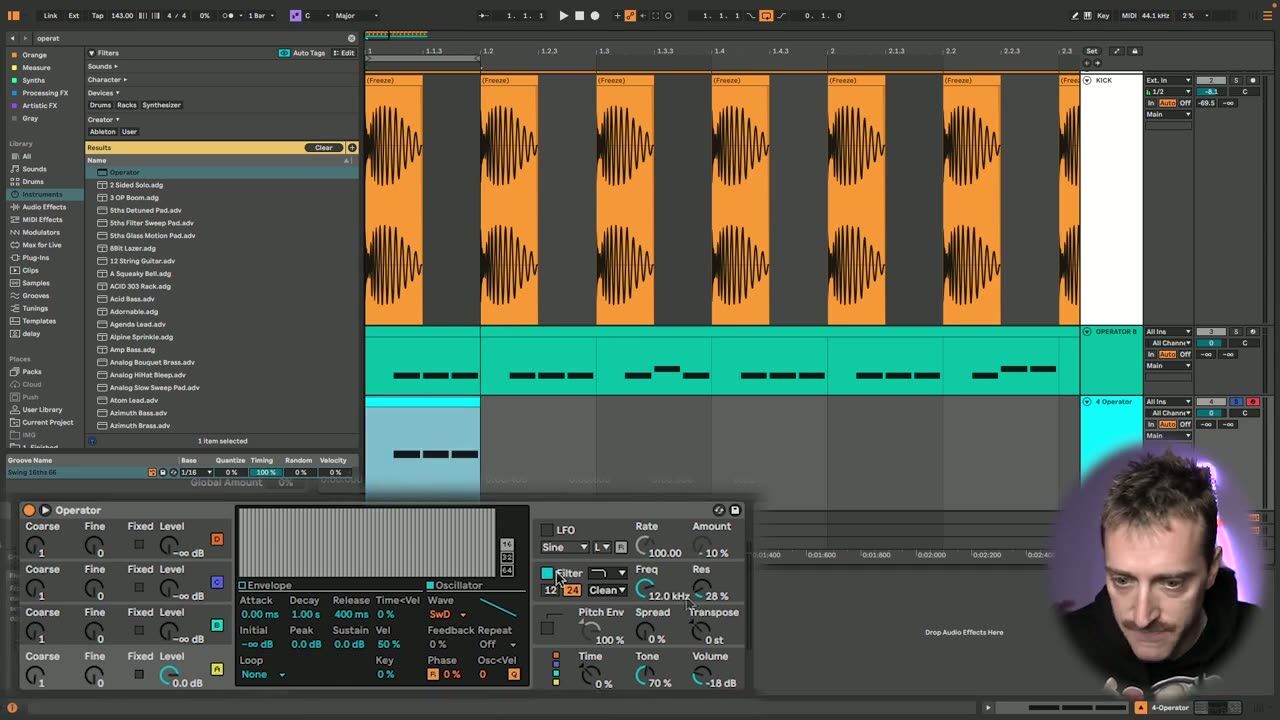Open LFO waveform dropdown showing Sine
The image size is (1280, 720).
565,547
